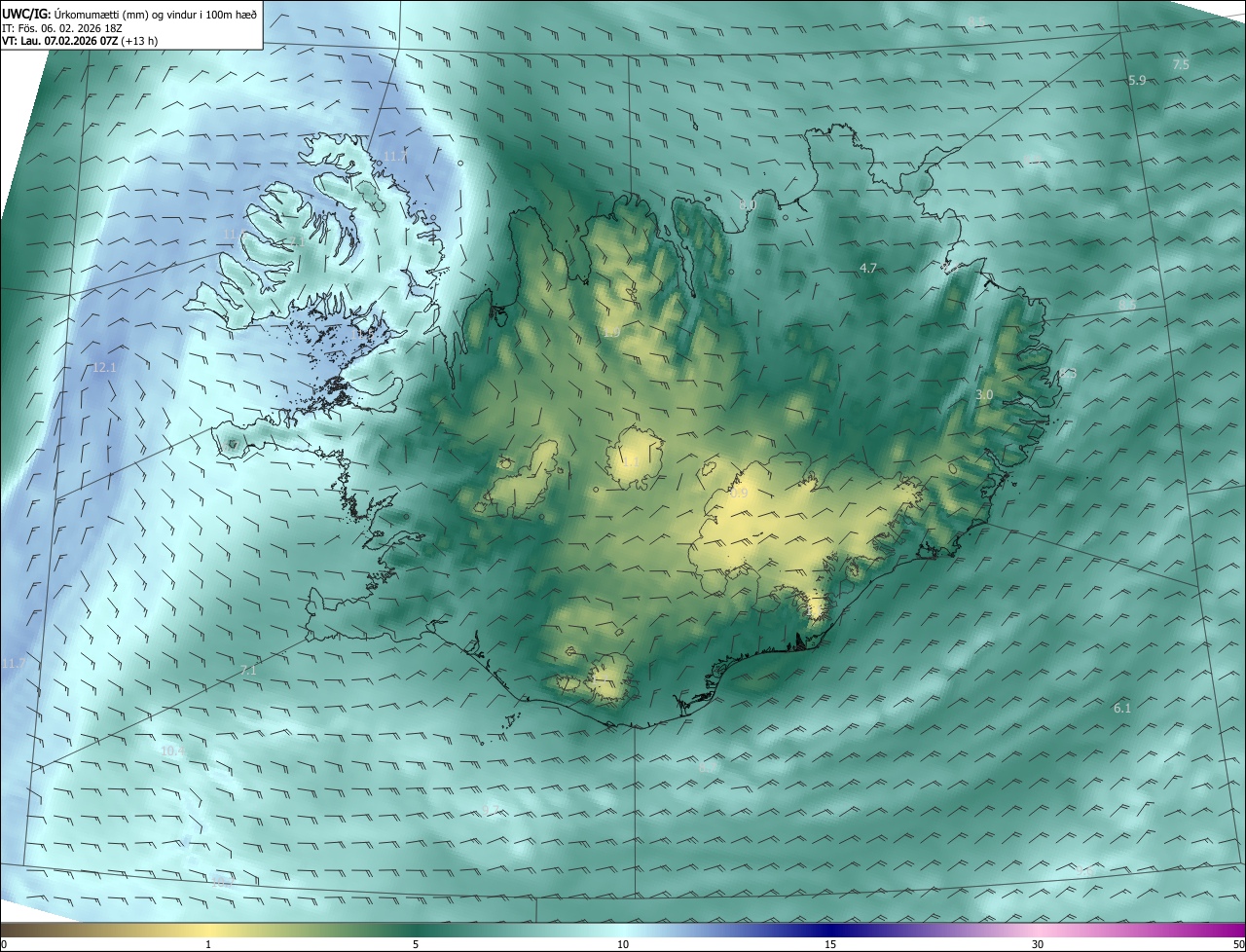This screenshot has height=952, width=1246.
Task: Click the 'VT: Lau. 07.02.2026 07Z (+13 h)' line
Action: (80, 41)
